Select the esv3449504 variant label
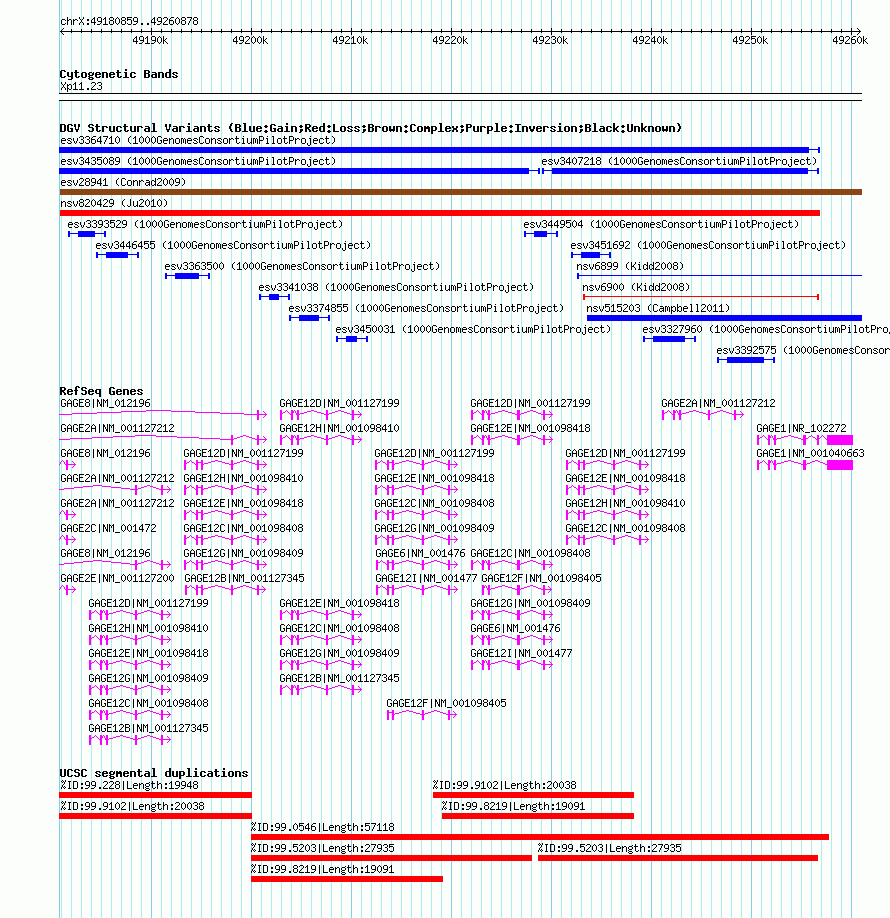Screen dimensions: 890x918 [661, 224]
